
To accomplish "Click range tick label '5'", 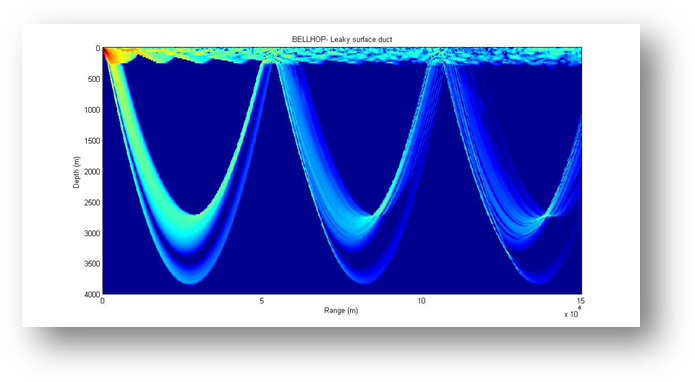I will coord(262,301).
